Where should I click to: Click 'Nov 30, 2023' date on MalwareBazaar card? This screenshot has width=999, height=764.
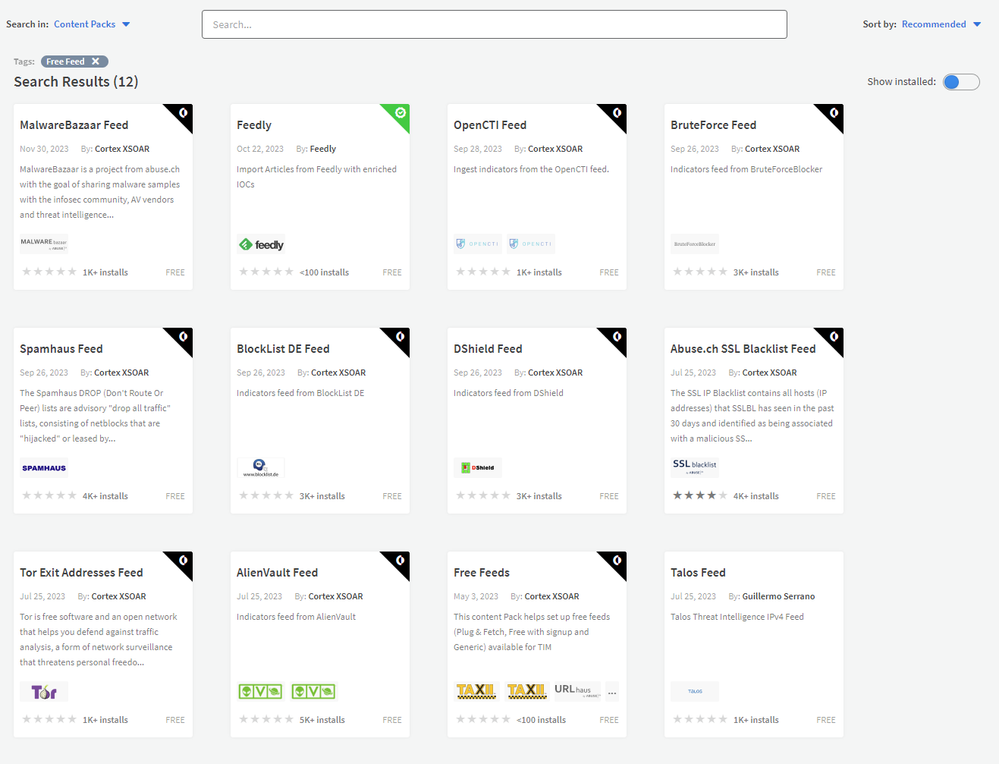coord(44,148)
